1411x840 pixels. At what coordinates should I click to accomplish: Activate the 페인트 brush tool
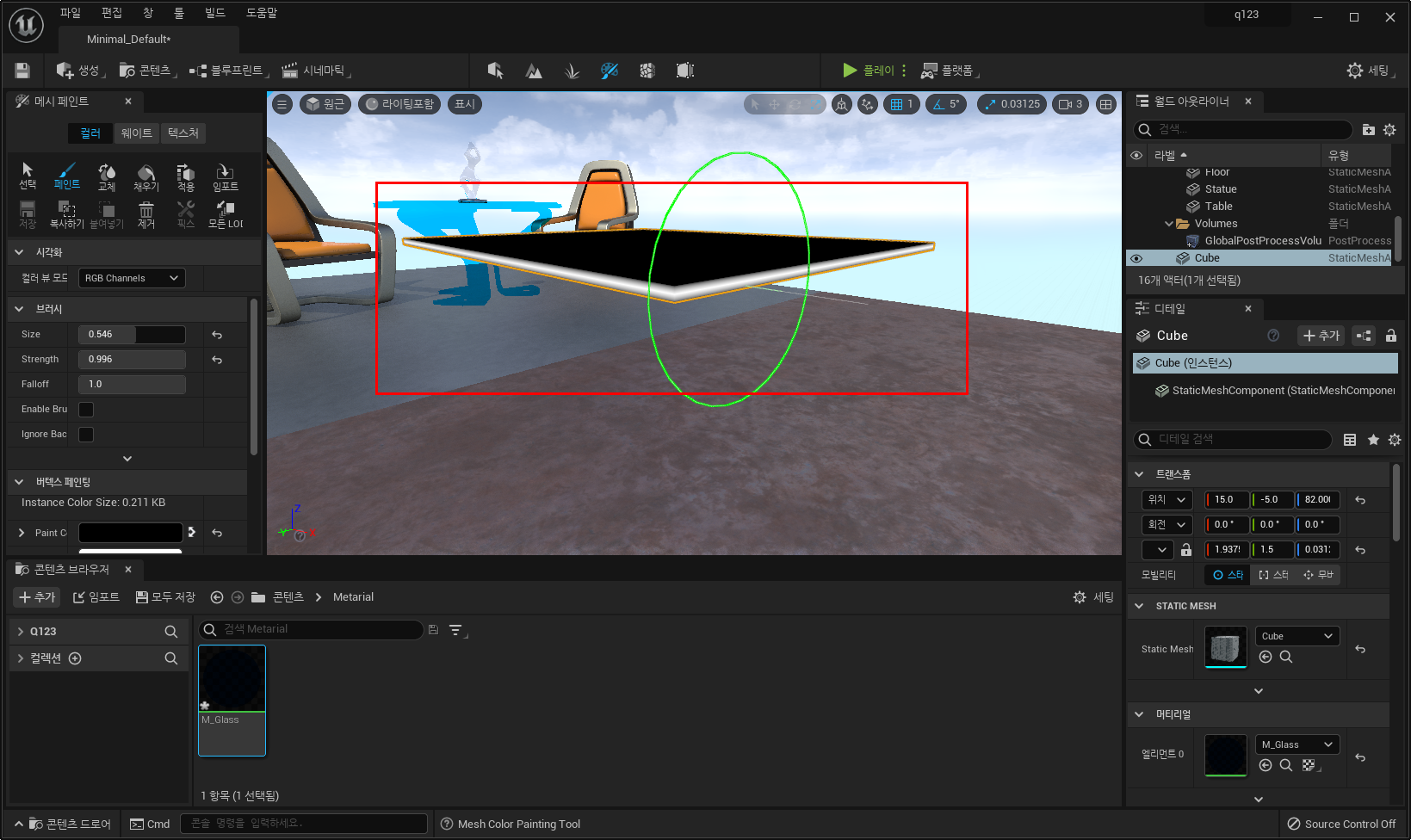tap(66, 176)
